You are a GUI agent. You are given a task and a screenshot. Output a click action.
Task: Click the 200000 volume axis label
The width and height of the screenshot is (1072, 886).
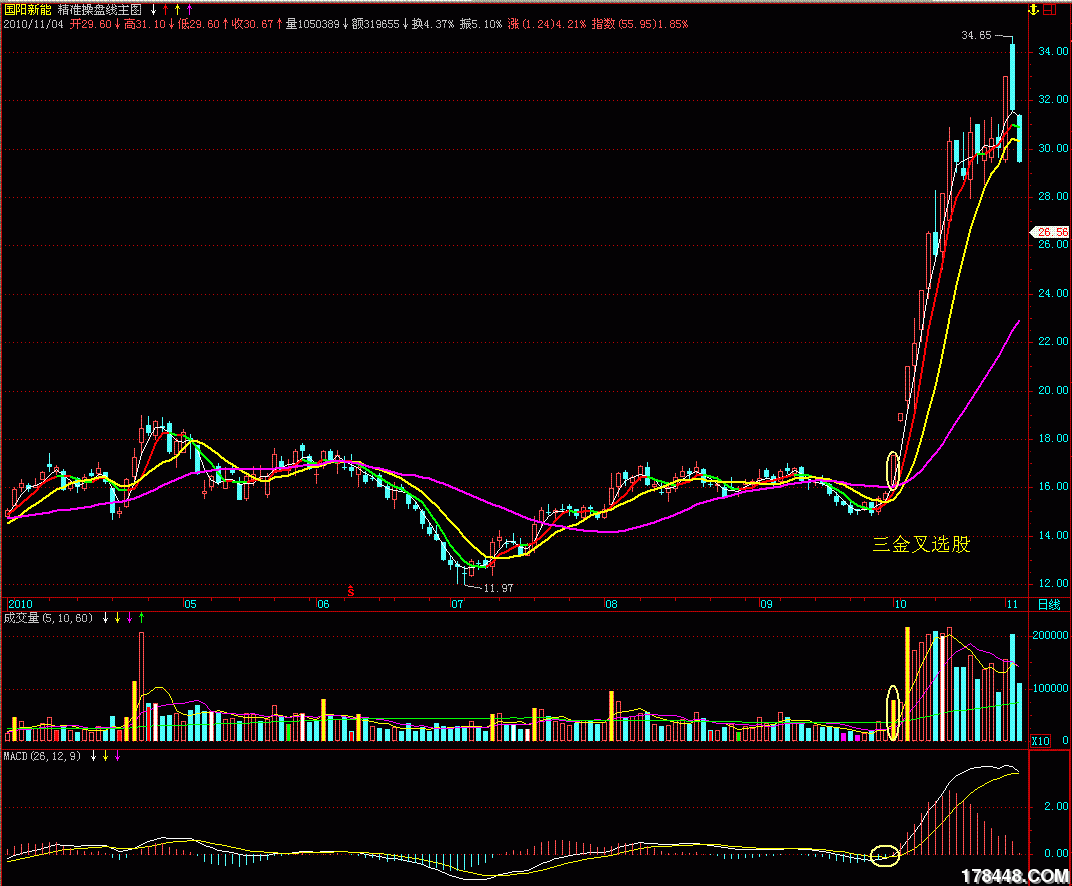tap(1050, 636)
